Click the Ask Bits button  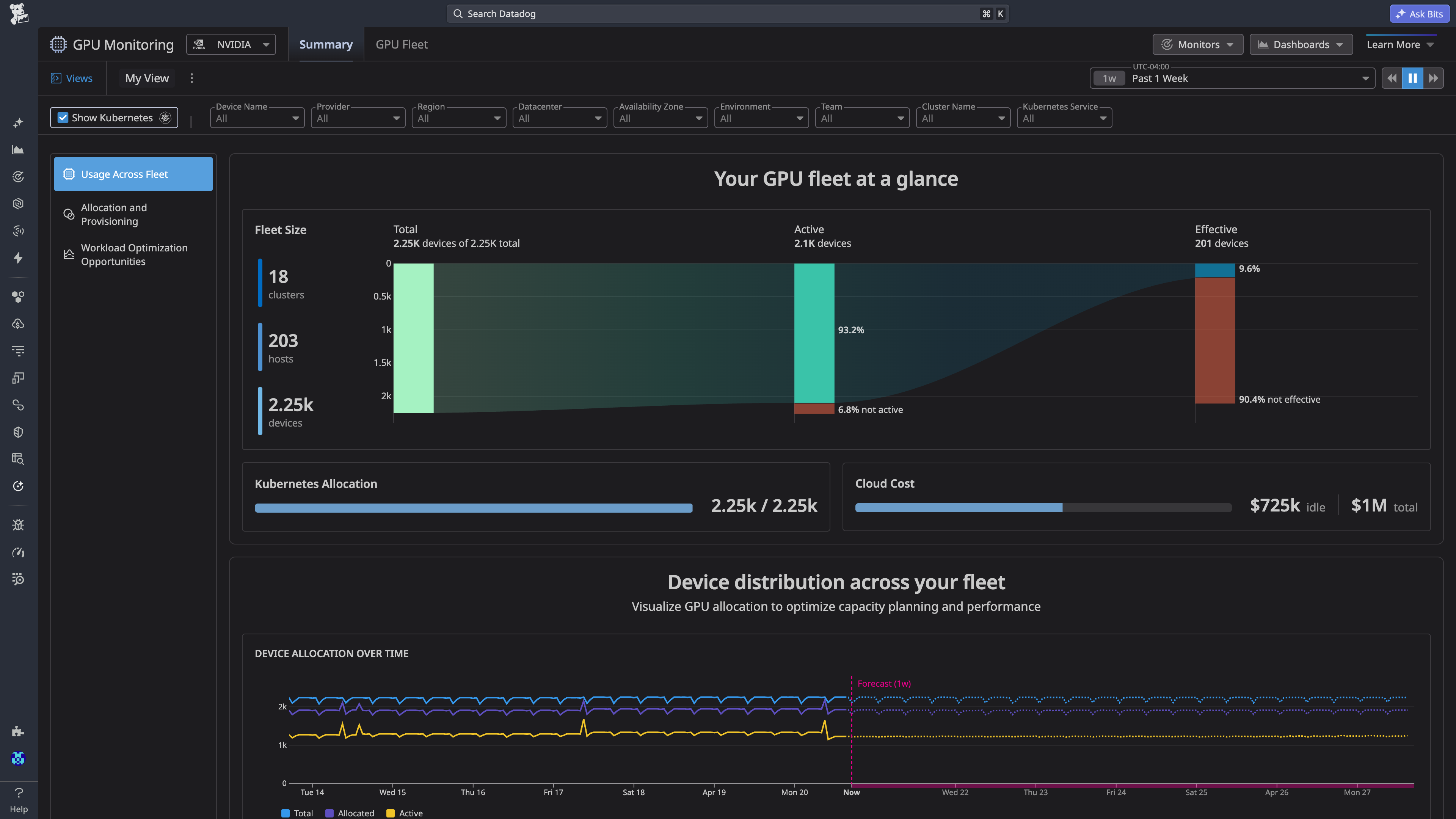pos(1419,13)
